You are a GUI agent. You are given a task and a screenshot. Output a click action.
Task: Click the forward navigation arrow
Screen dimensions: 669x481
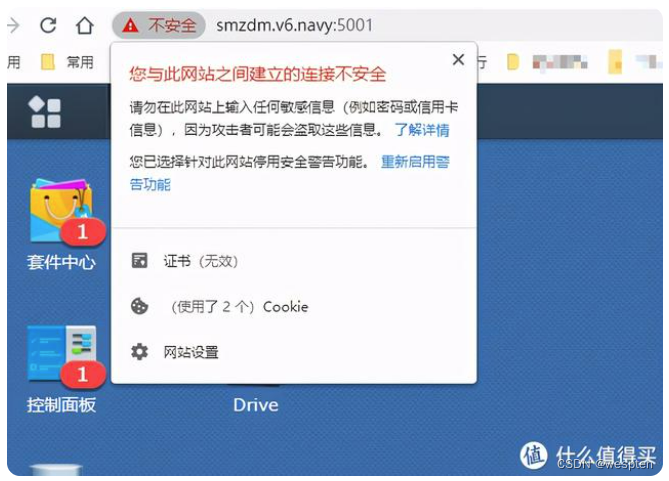[14, 25]
